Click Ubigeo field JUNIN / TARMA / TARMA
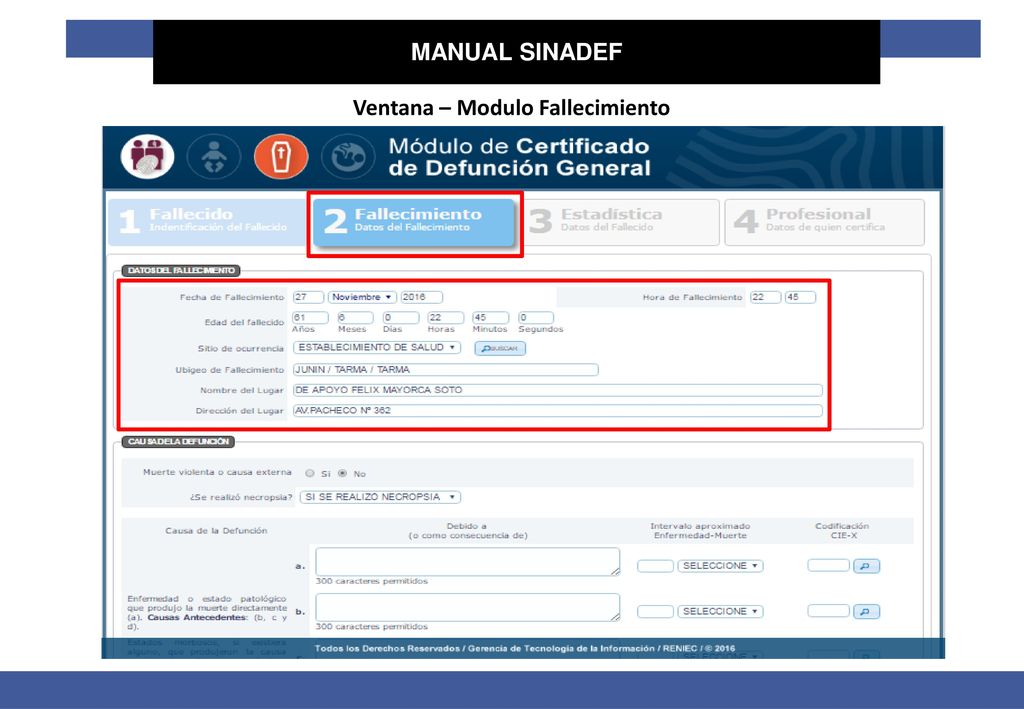The image size is (1024, 709). [445, 370]
